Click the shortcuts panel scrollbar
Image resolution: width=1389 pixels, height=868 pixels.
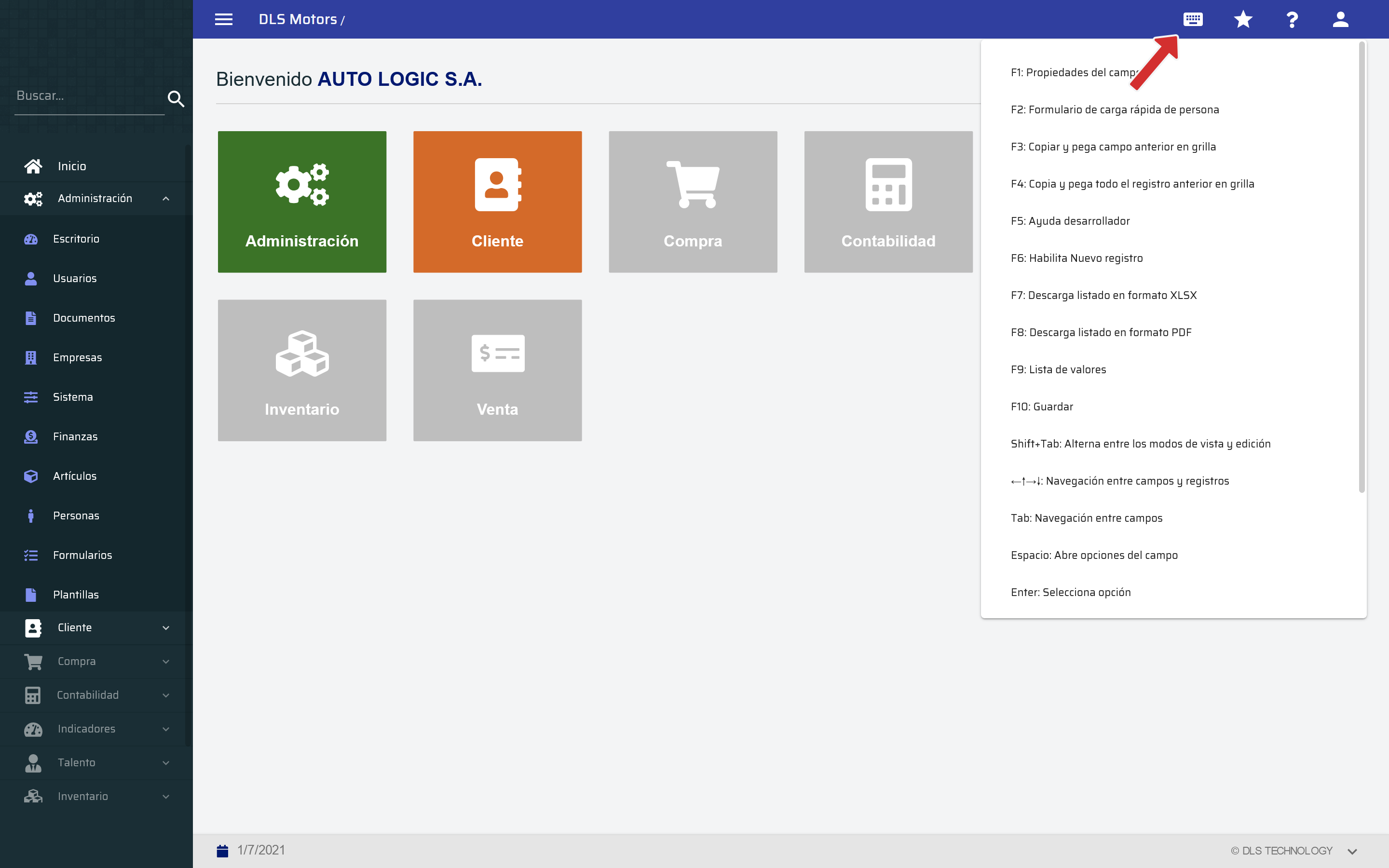(x=1362, y=267)
